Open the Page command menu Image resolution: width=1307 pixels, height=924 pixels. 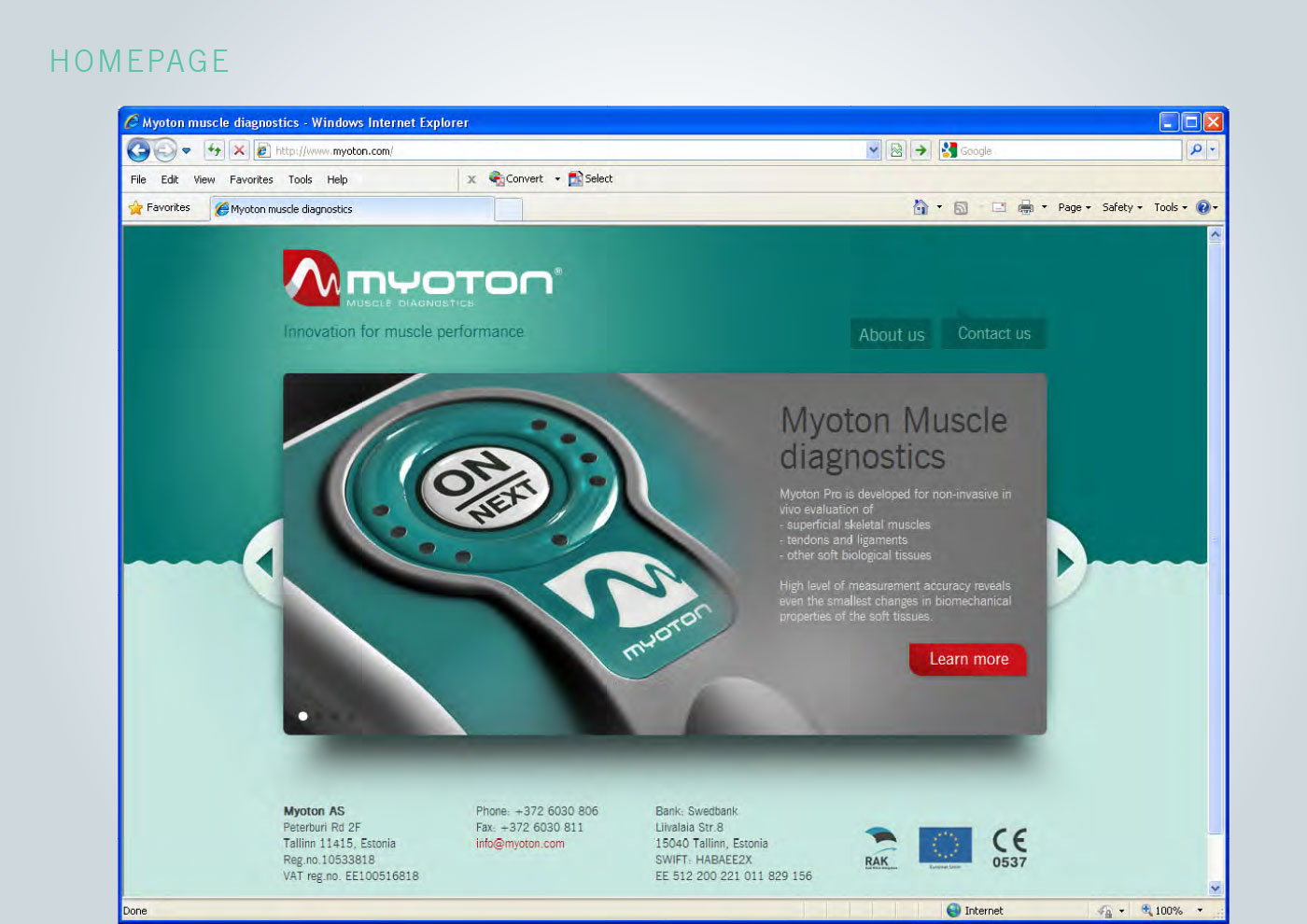pos(1075,207)
